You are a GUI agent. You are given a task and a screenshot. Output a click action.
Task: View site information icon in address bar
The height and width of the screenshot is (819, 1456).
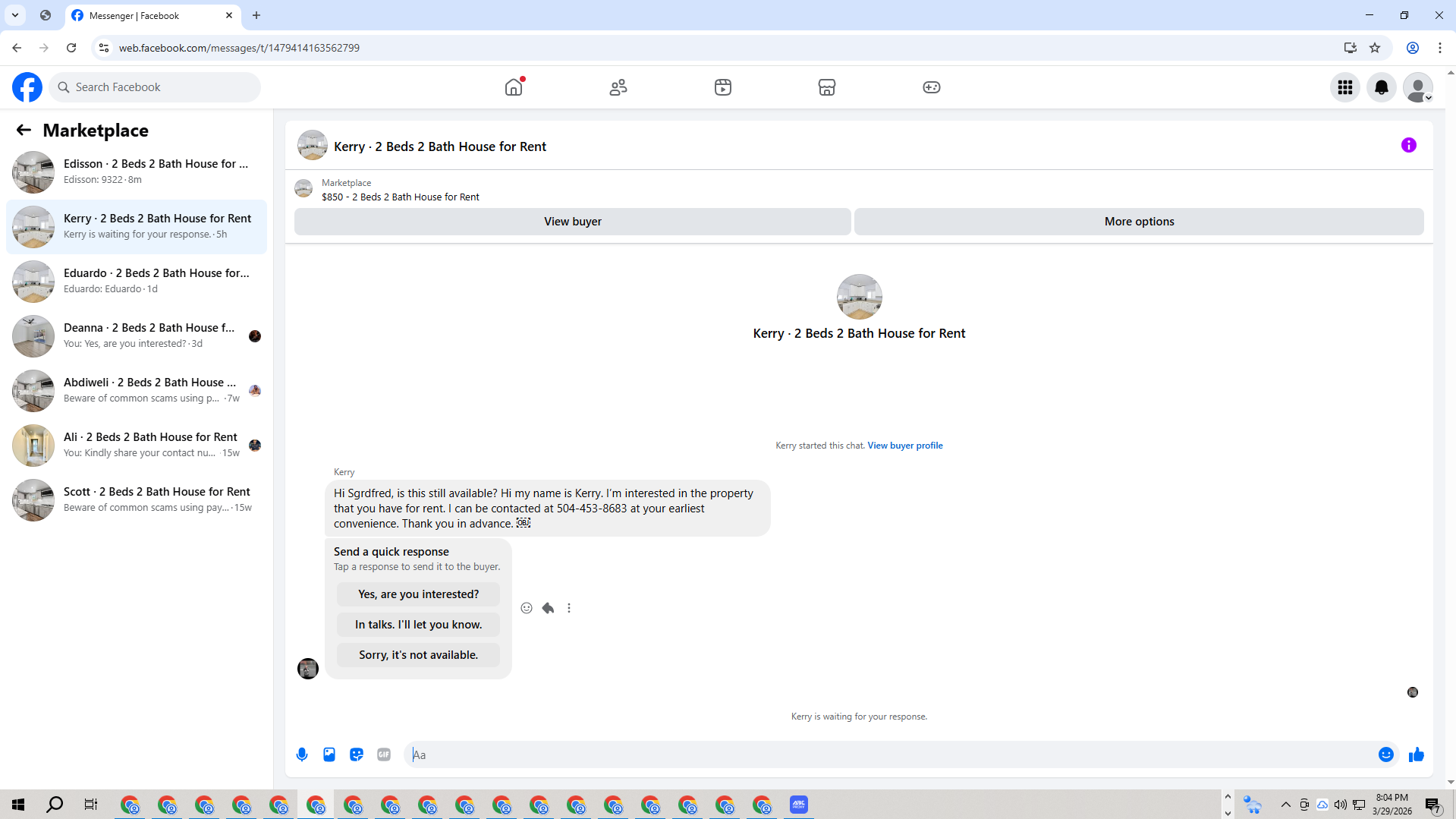click(x=104, y=48)
